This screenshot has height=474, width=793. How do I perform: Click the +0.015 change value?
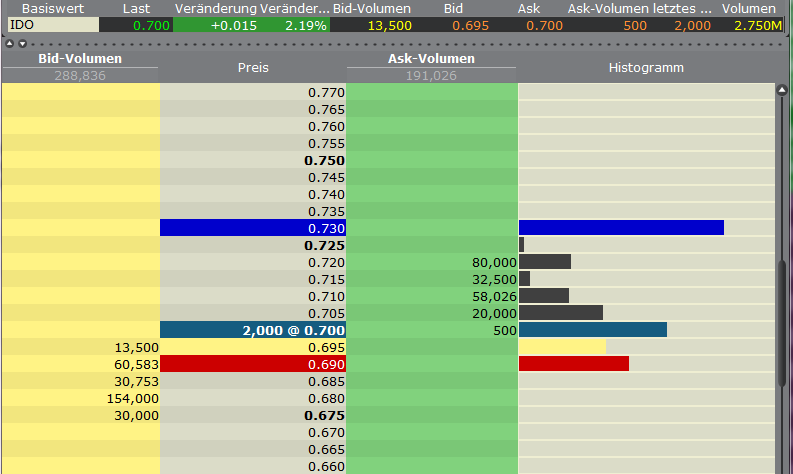(x=234, y=25)
